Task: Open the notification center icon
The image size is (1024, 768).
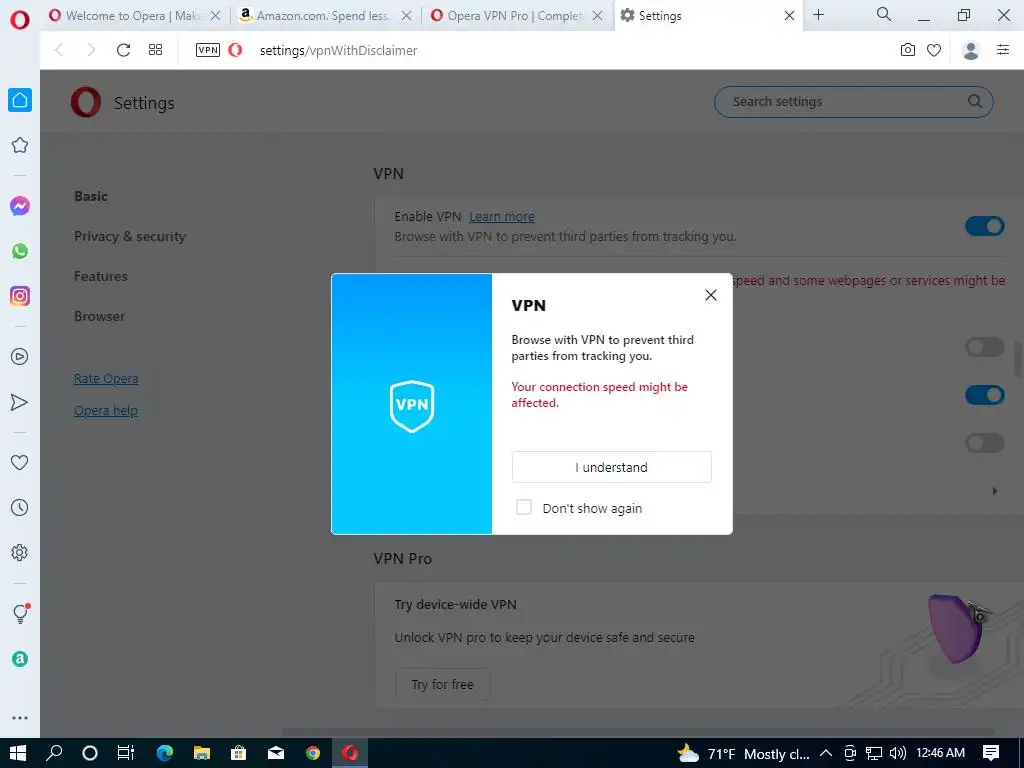Action: point(991,753)
